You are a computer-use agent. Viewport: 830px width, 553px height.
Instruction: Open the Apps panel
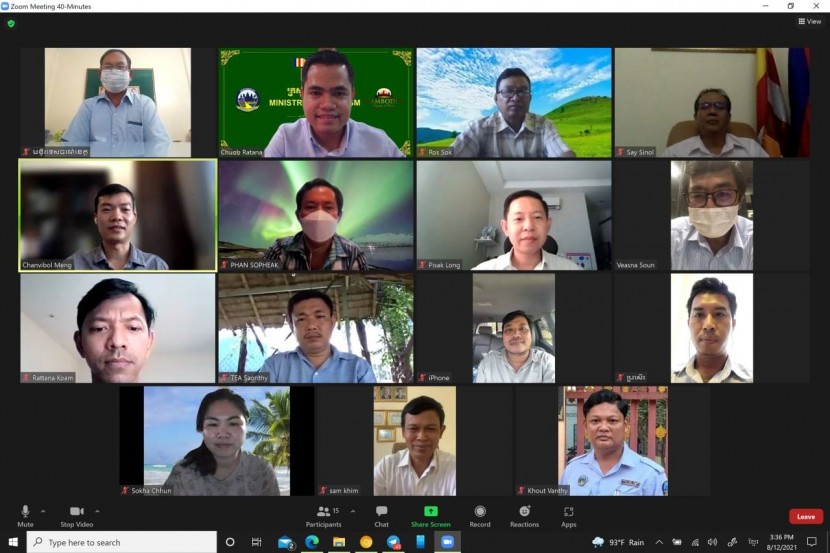(x=568, y=512)
